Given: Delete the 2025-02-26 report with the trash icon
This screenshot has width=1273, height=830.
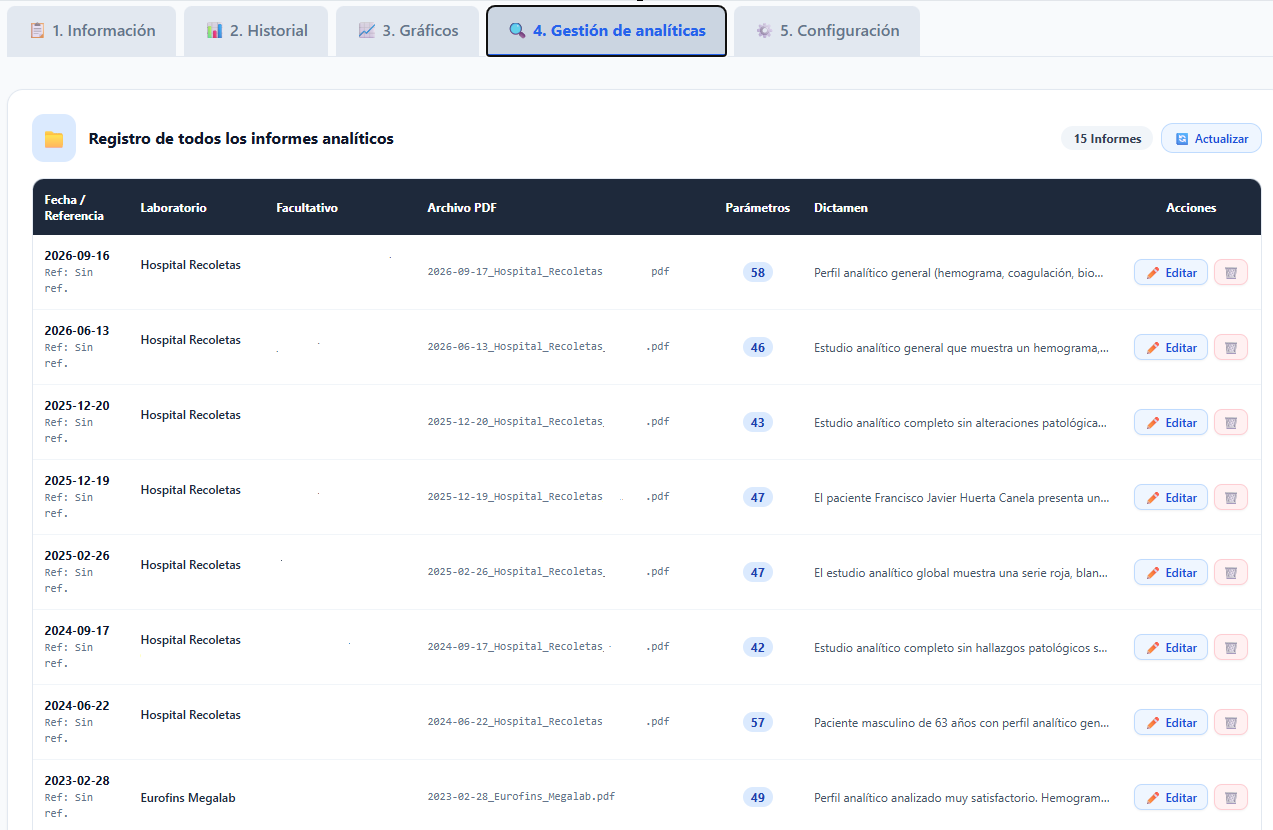Looking at the screenshot, I should tap(1231, 573).
